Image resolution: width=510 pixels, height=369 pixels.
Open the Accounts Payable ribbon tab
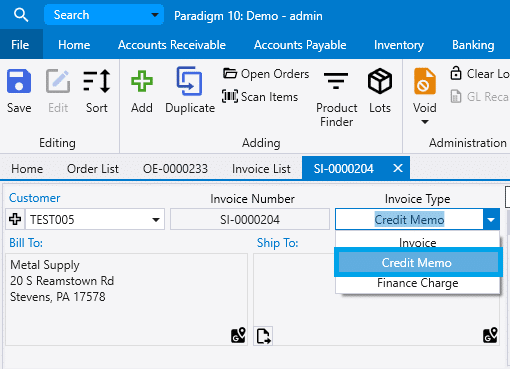click(x=300, y=45)
